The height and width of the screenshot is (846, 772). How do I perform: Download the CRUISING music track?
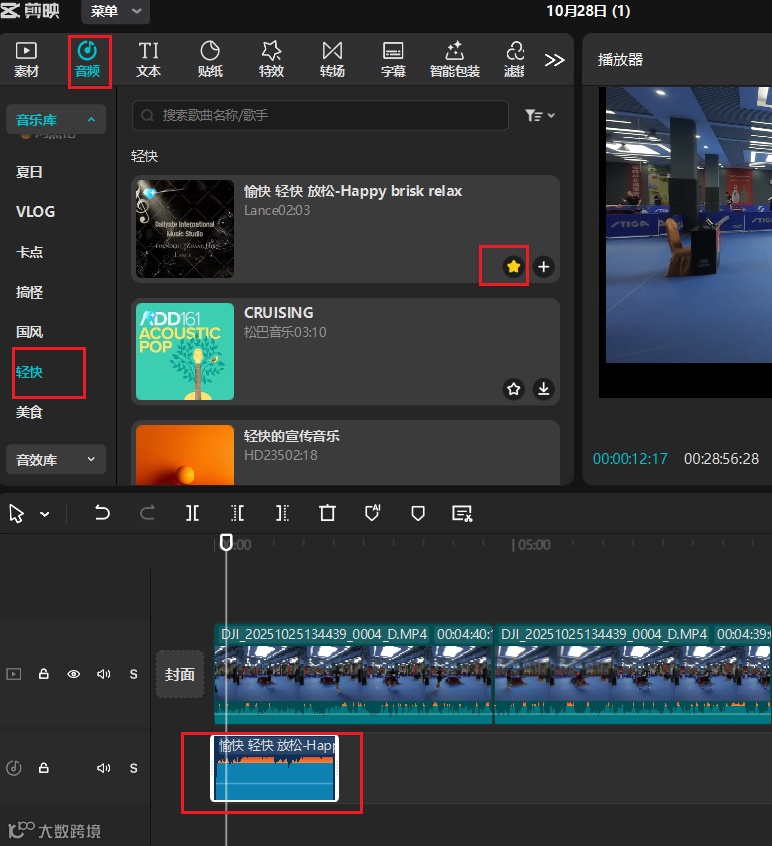543,389
